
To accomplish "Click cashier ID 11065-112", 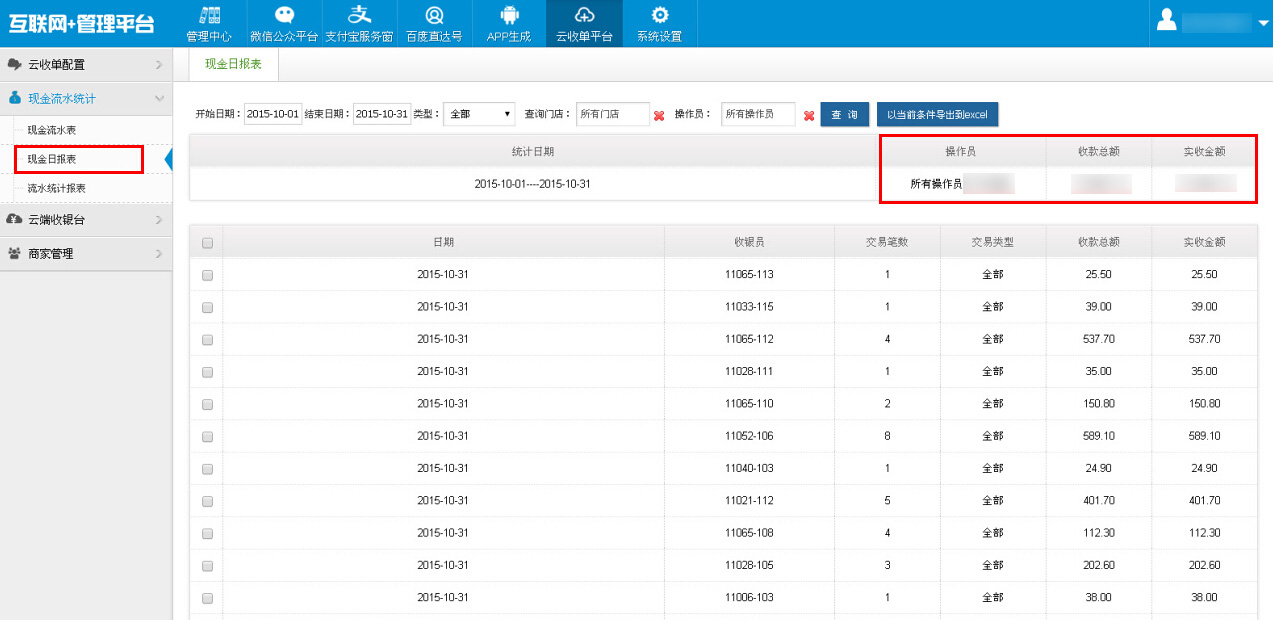I will point(749,339).
